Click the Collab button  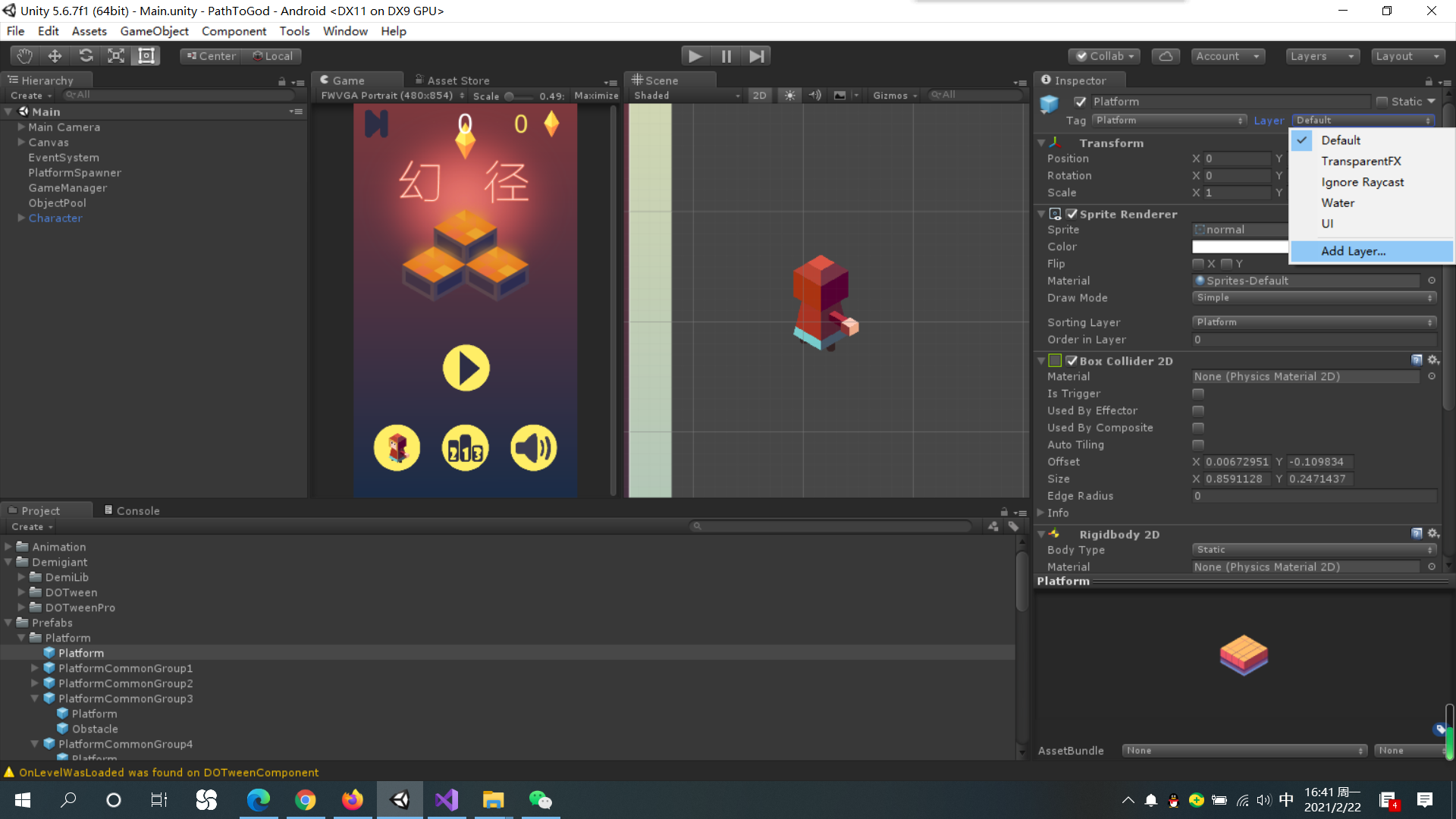pyautogui.click(x=1105, y=56)
